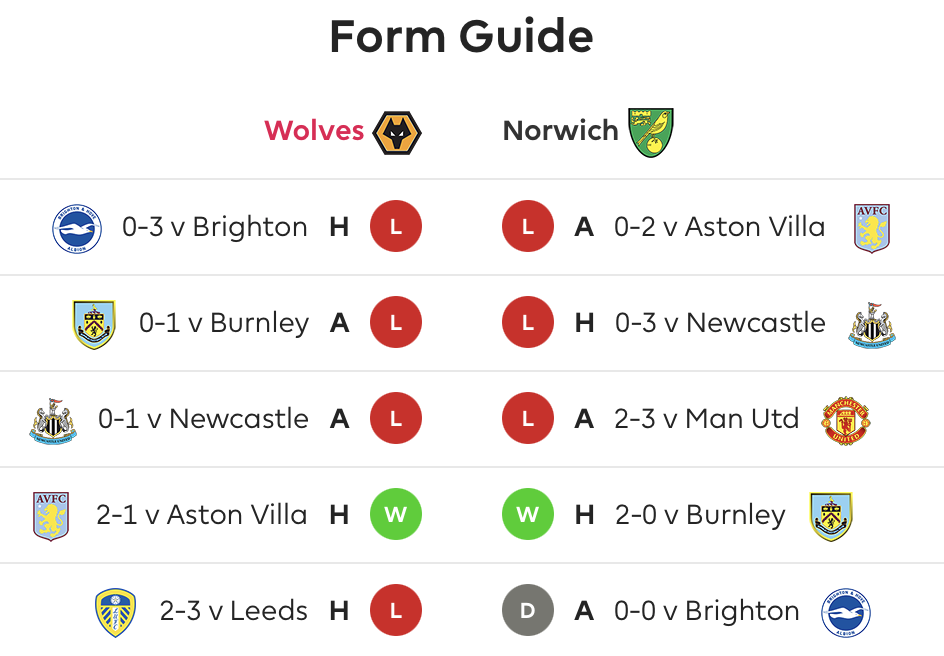Viewport: 944px width, 656px height.
Task: Open the Leeds United crest
Action: pyautogui.click(x=116, y=613)
